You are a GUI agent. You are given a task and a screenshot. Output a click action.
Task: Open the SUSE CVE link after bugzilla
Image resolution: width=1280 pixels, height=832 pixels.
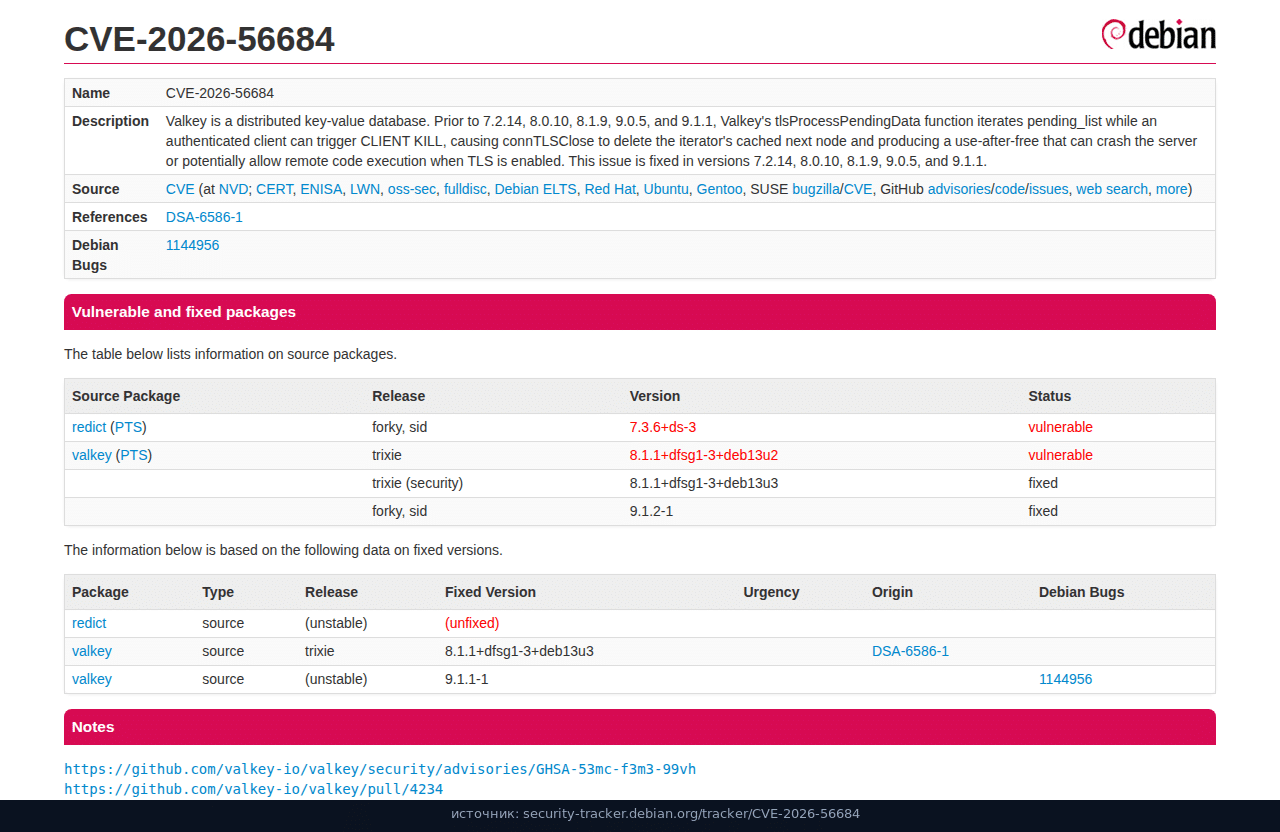pyautogui.click(x=858, y=189)
